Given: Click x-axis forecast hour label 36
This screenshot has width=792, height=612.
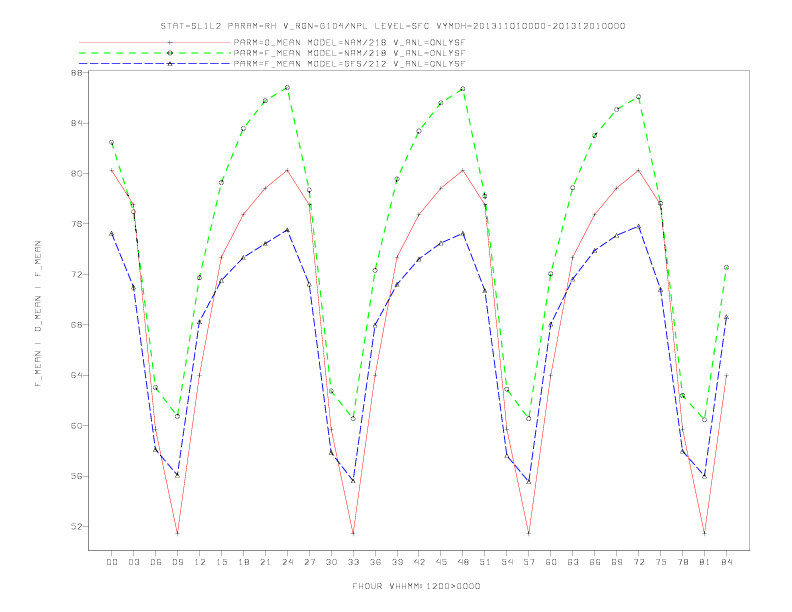Looking at the screenshot, I should coord(375,562).
